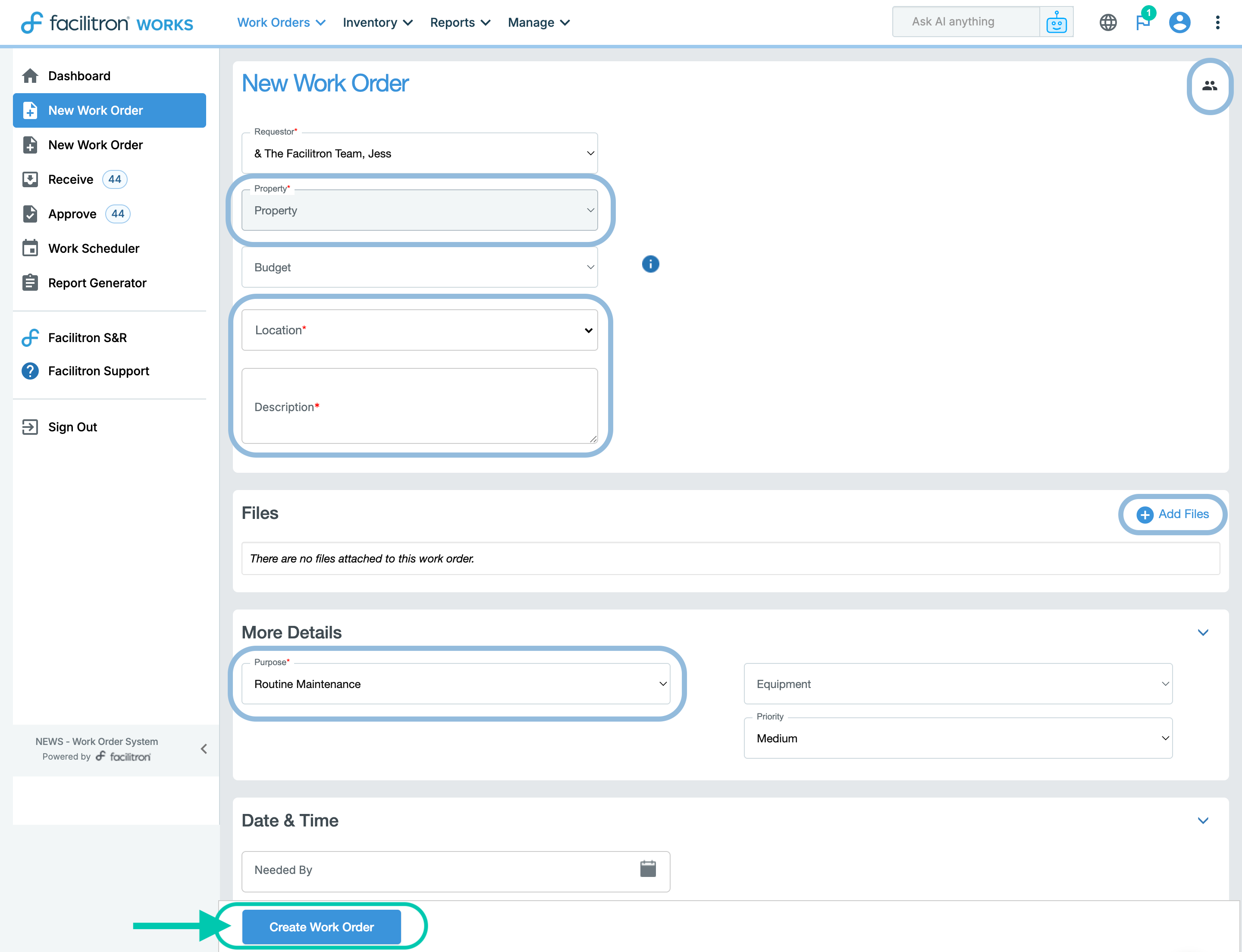The height and width of the screenshot is (952, 1242).
Task: Click into the Description text area
Action: point(419,406)
